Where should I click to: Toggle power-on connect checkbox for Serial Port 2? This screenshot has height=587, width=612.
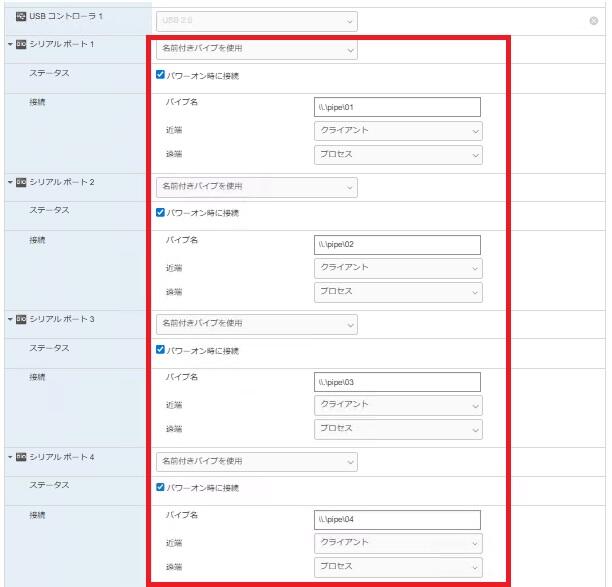coord(161,212)
